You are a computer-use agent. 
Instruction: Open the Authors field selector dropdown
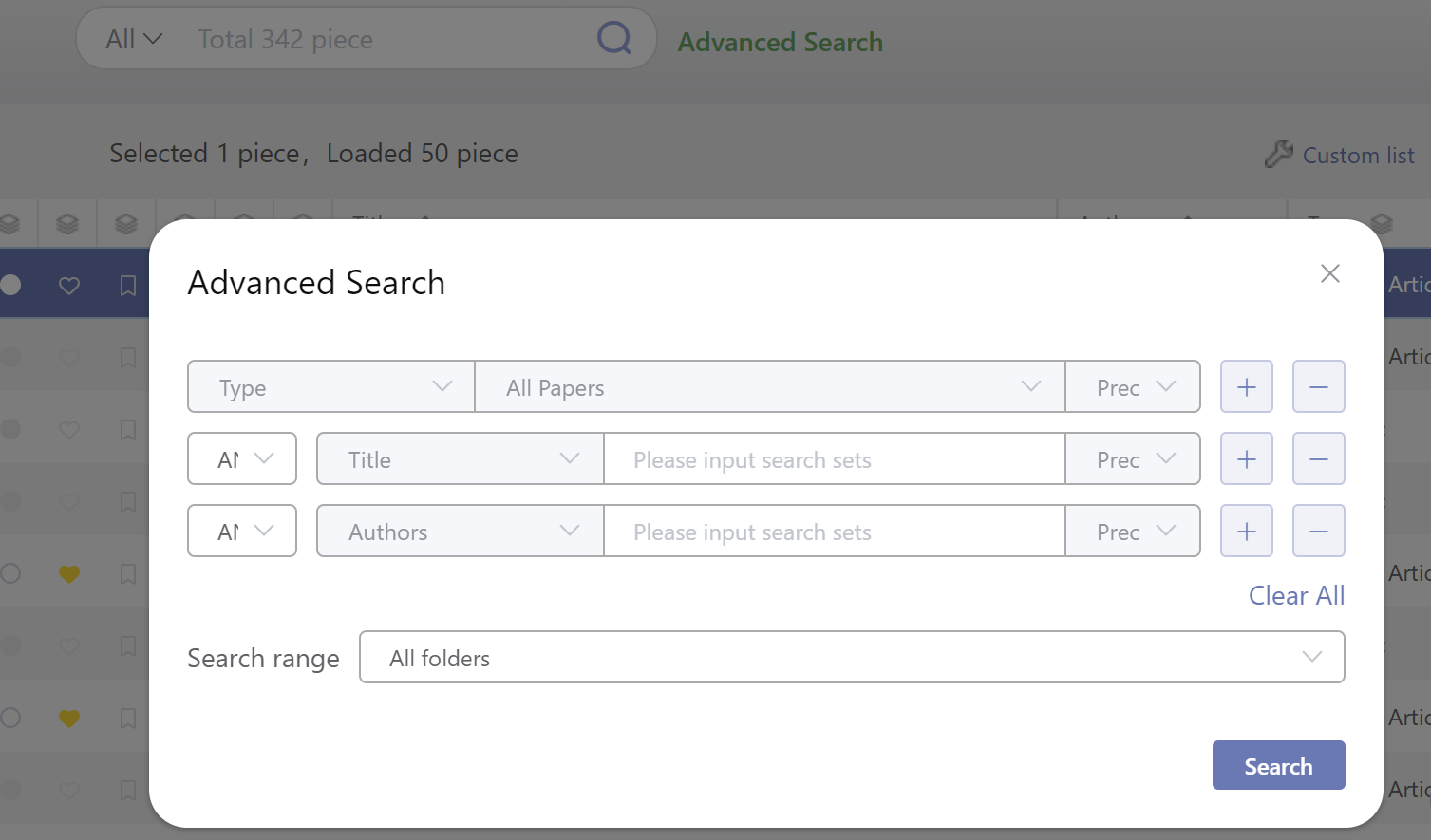(x=461, y=531)
